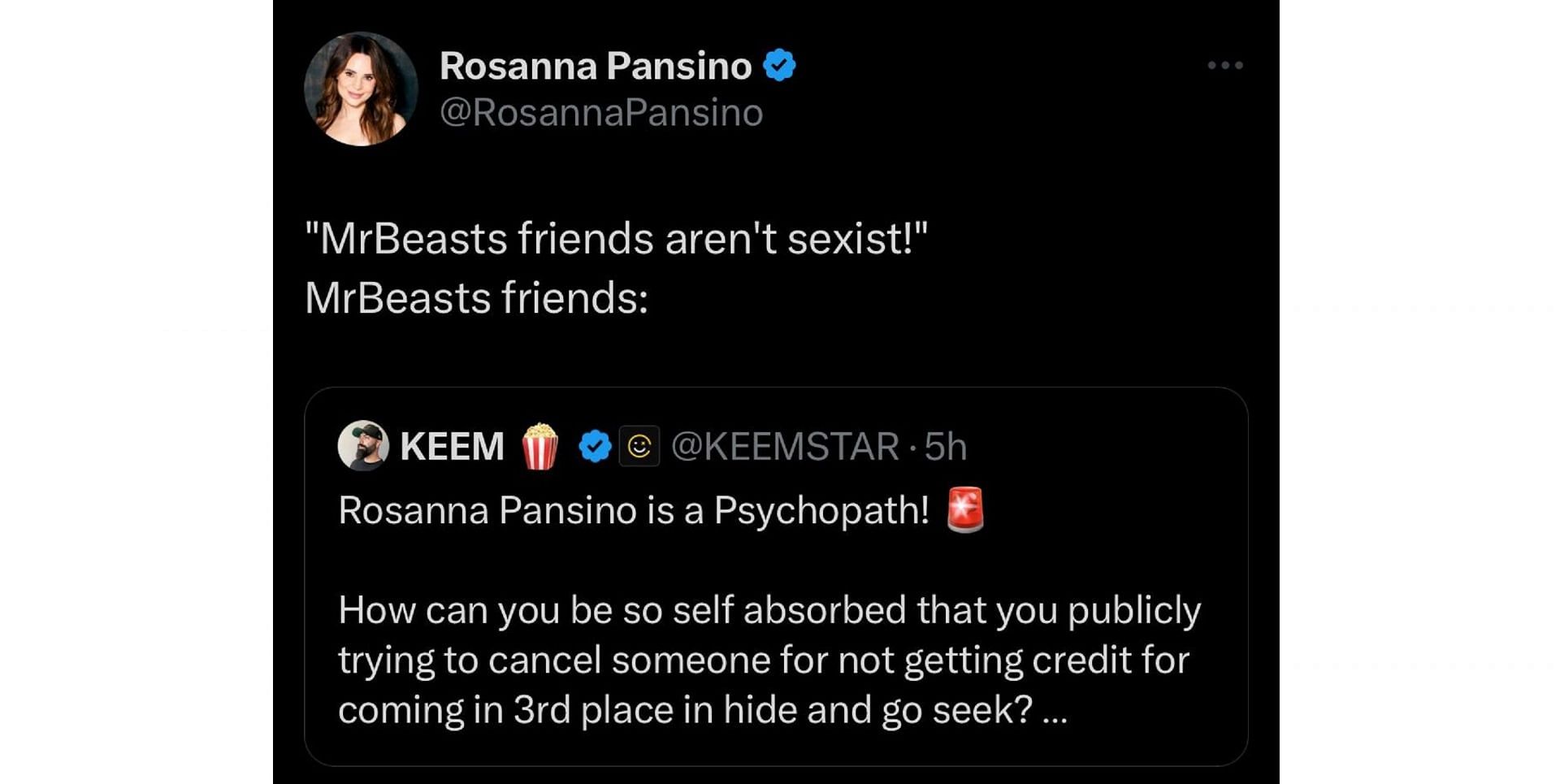Open the @RosannaPansino handle link
Screen dimensions: 1560x784
click(x=601, y=112)
